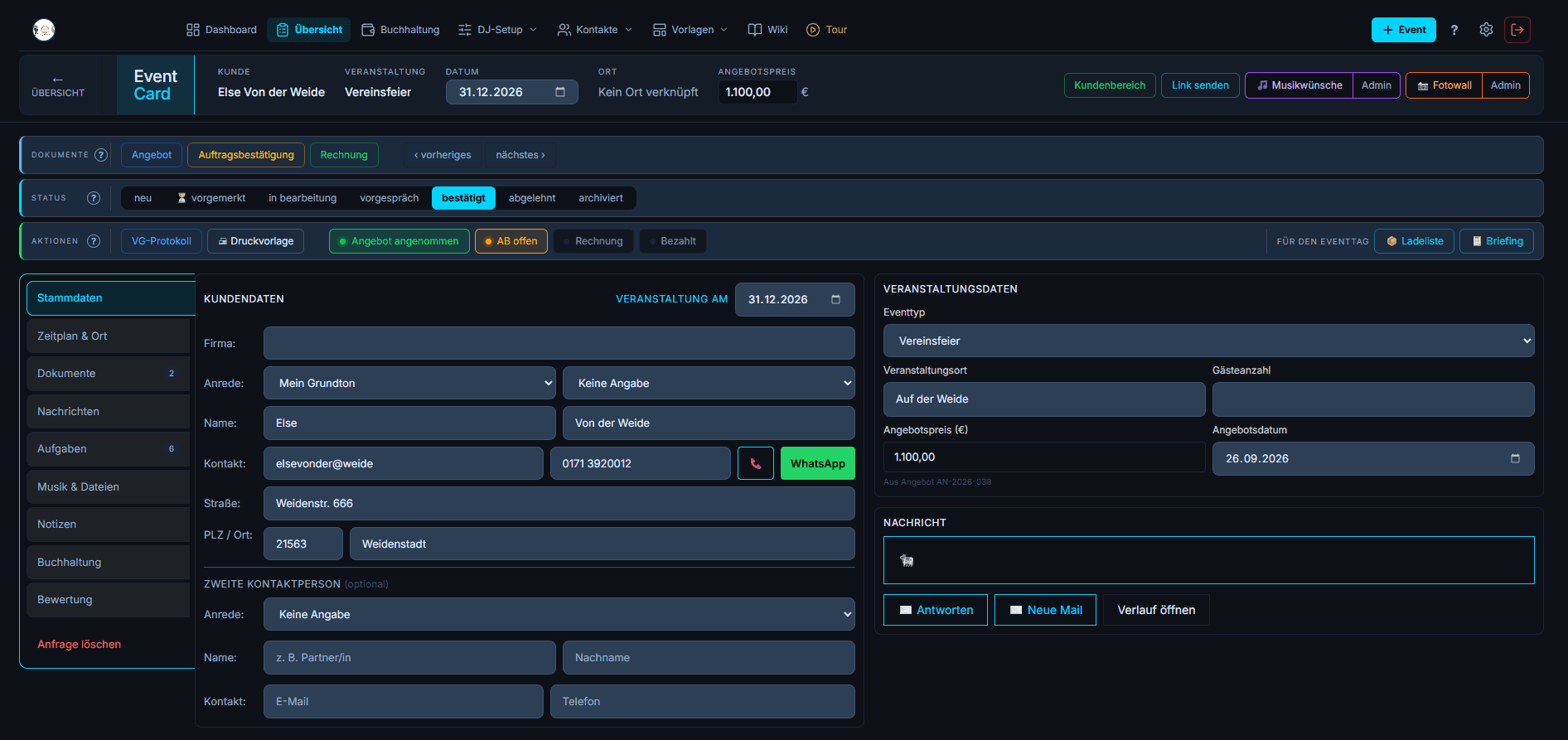This screenshot has width=1568, height=740.
Task: Open Musikwünsche page
Action: coord(1299,85)
